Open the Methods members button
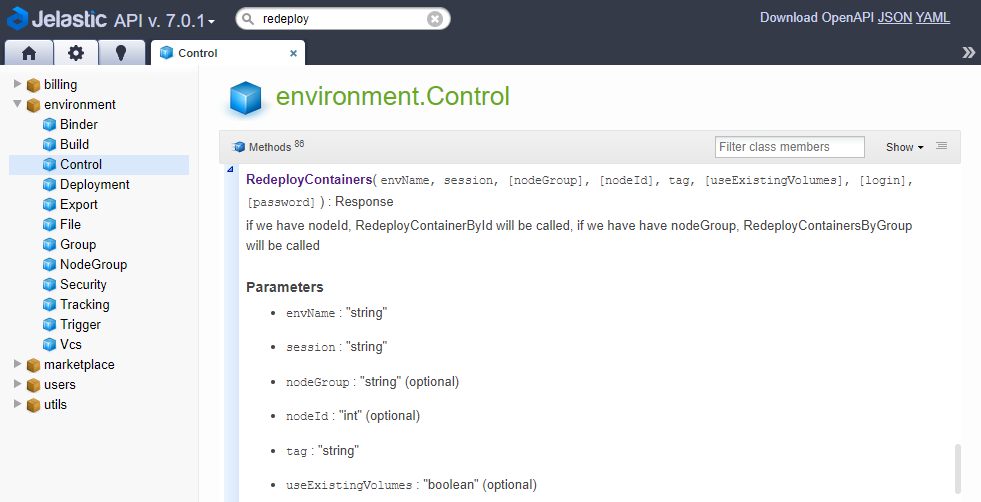981x502 pixels. click(x=268, y=146)
